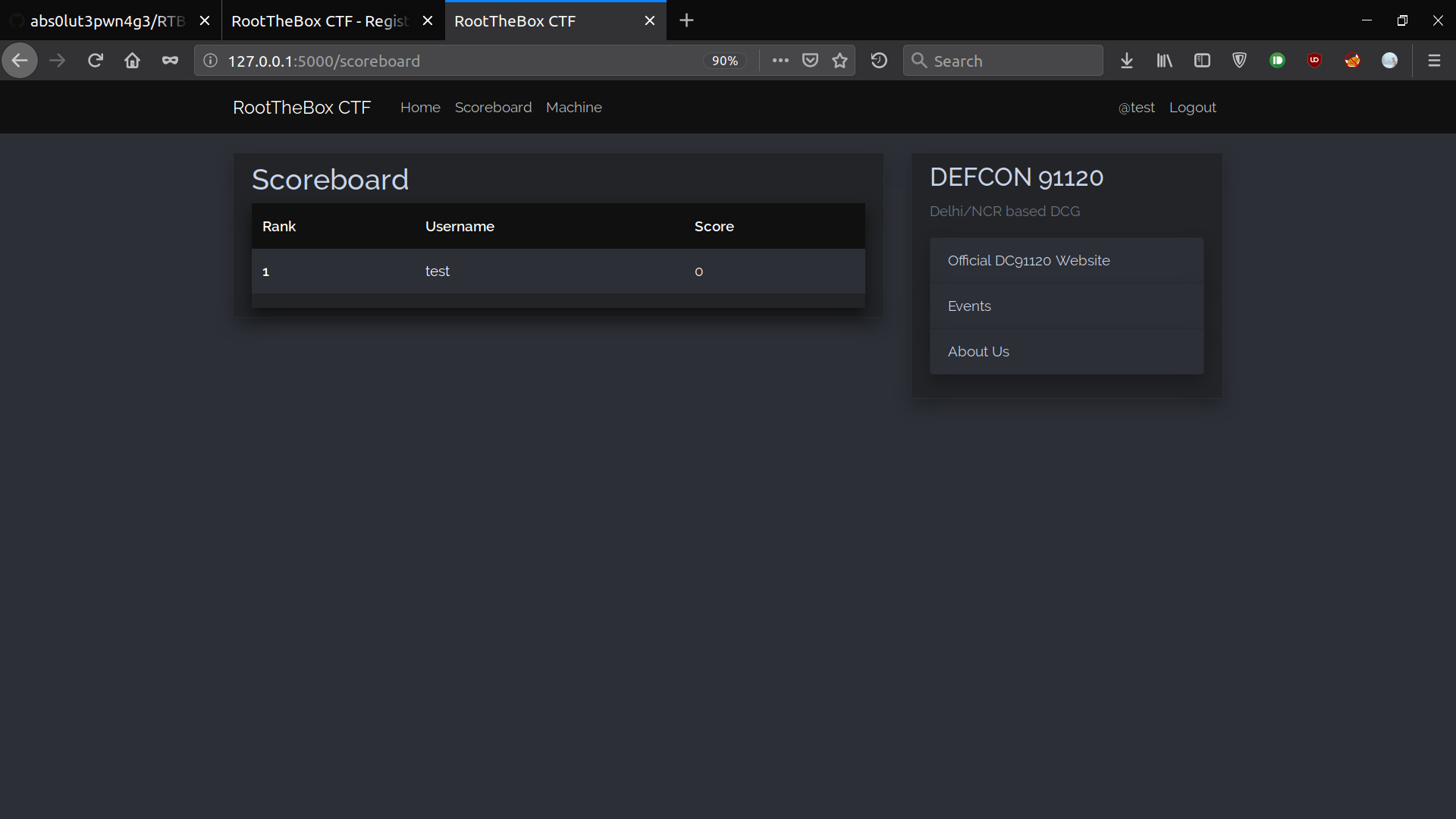This screenshot has height=819, width=1456.
Task: Click the browser back arrow button
Action: (20, 61)
